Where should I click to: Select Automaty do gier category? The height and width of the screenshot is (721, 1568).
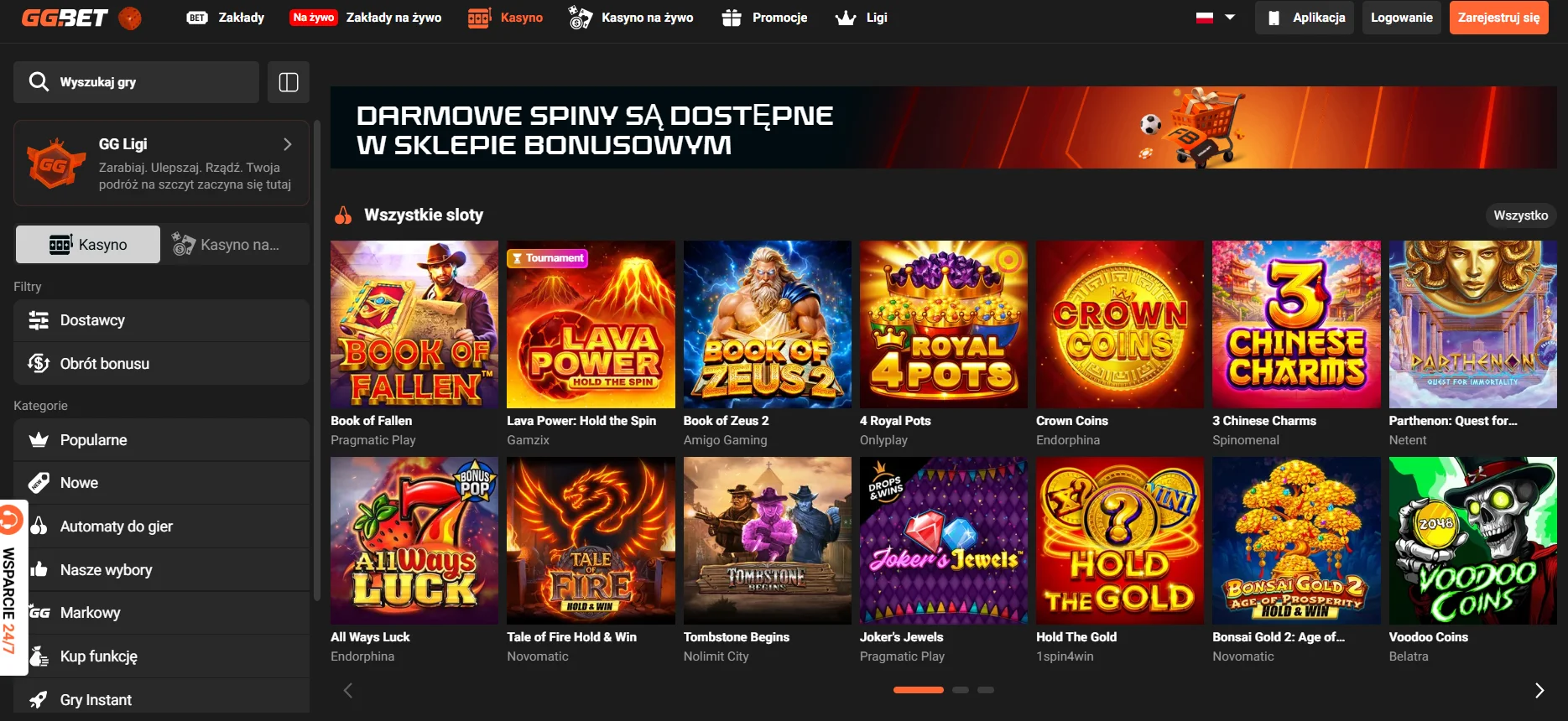(x=161, y=526)
